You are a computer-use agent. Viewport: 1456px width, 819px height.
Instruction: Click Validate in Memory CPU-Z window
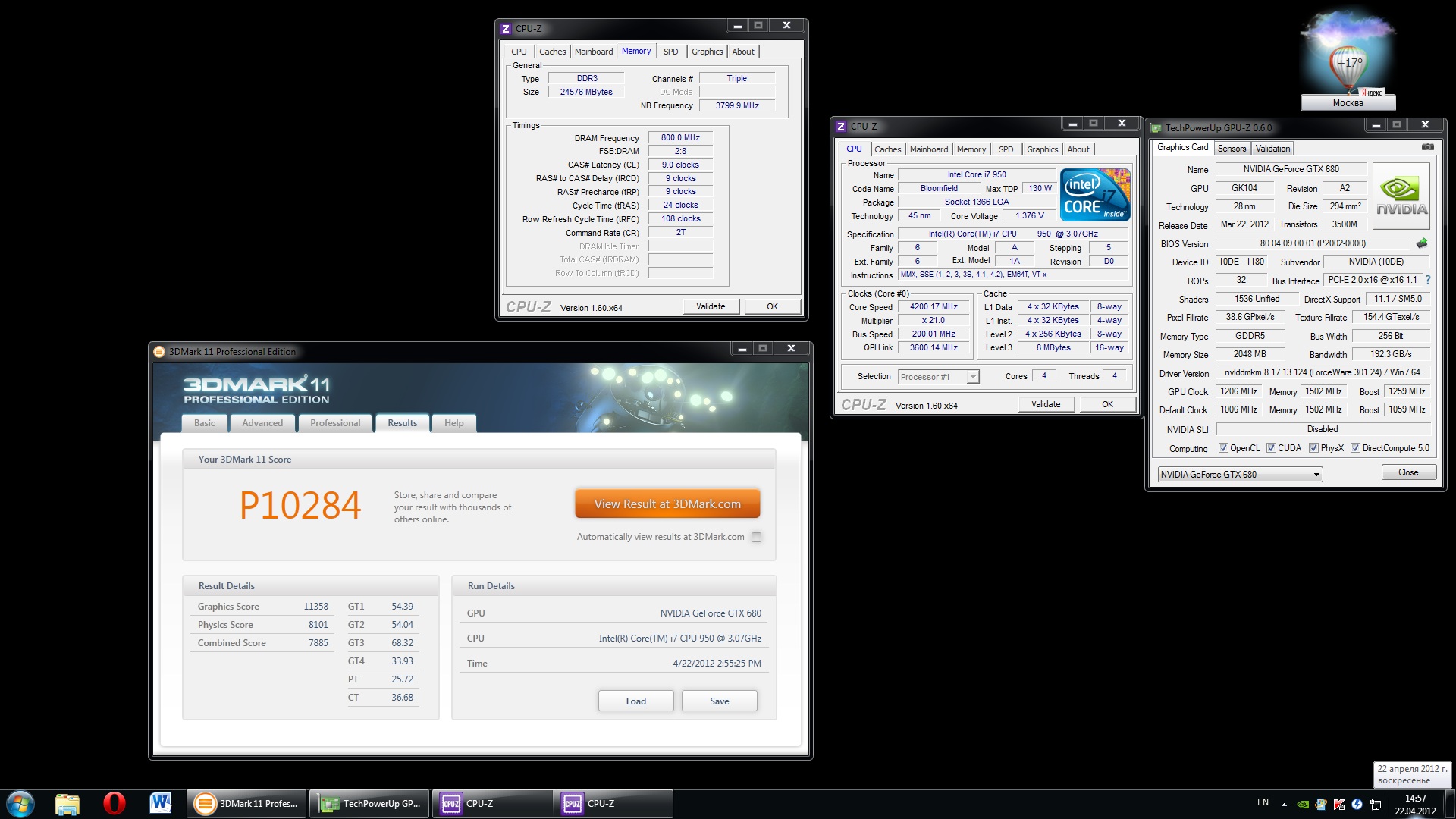711,306
